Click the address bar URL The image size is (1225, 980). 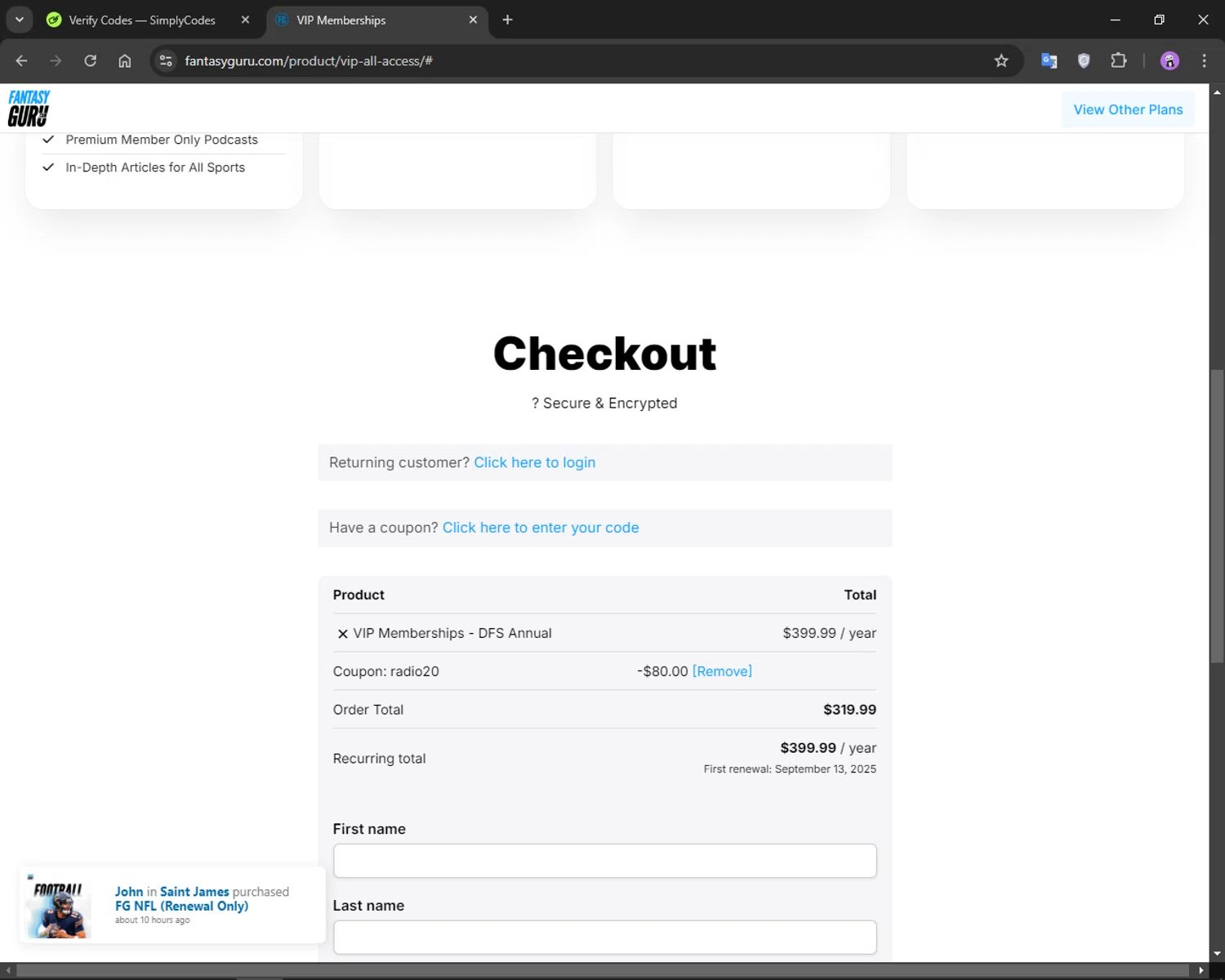[x=309, y=61]
